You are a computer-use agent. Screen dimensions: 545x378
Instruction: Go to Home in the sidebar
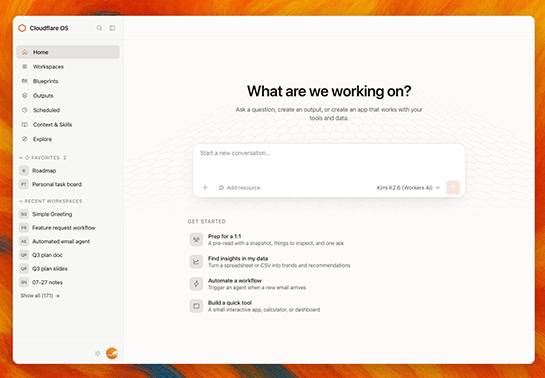point(68,52)
